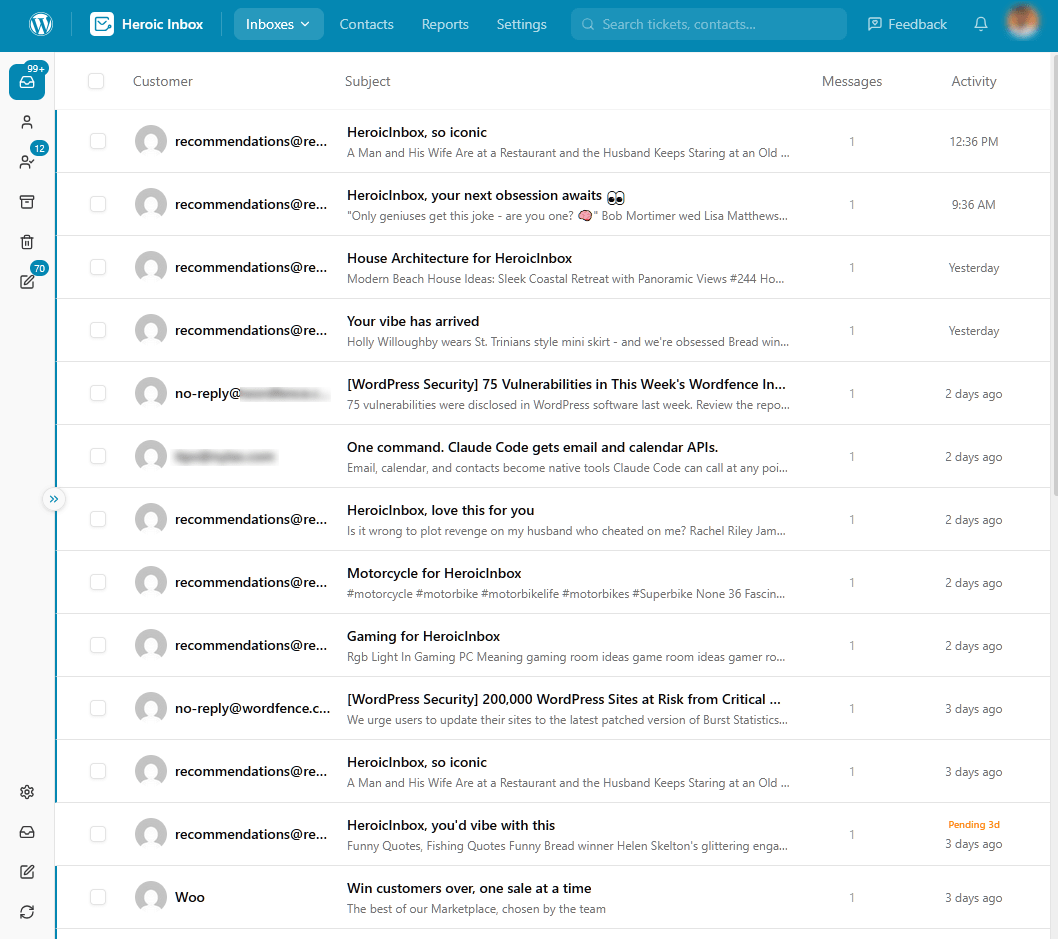The width and height of the screenshot is (1058, 939).
Task: Click avatar on '75 Vulnerabilities' Wordfence row
Action: coord(150,393)
